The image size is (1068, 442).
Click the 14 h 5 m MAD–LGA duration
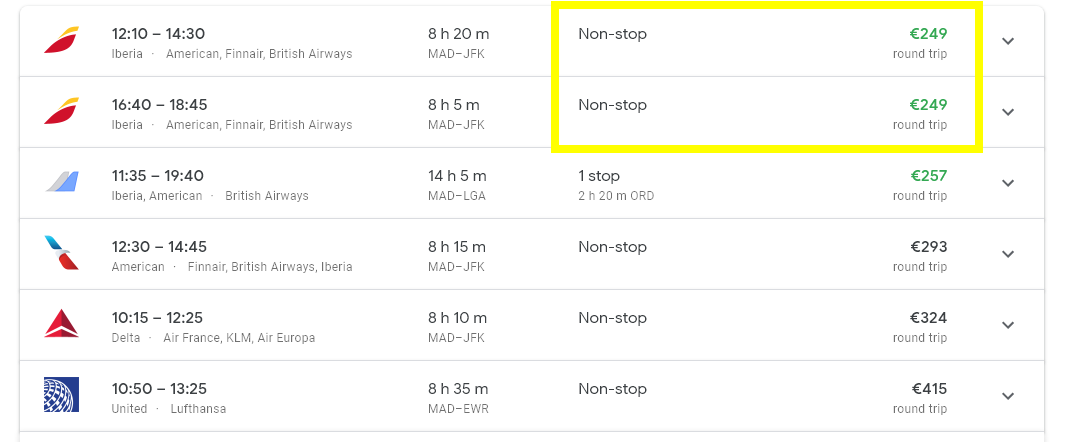(x=457, y=185)
